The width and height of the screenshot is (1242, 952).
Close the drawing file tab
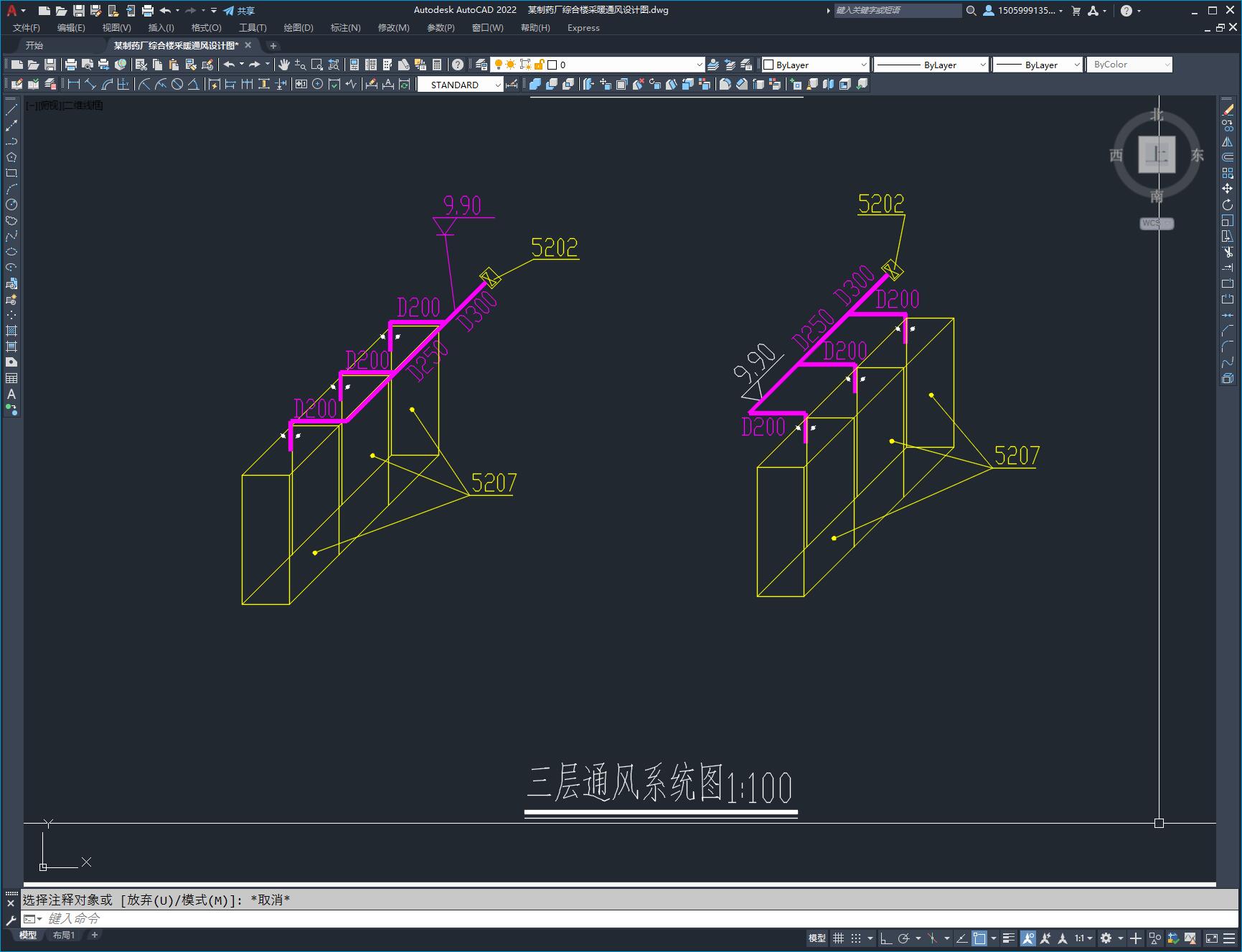[248, 45]
